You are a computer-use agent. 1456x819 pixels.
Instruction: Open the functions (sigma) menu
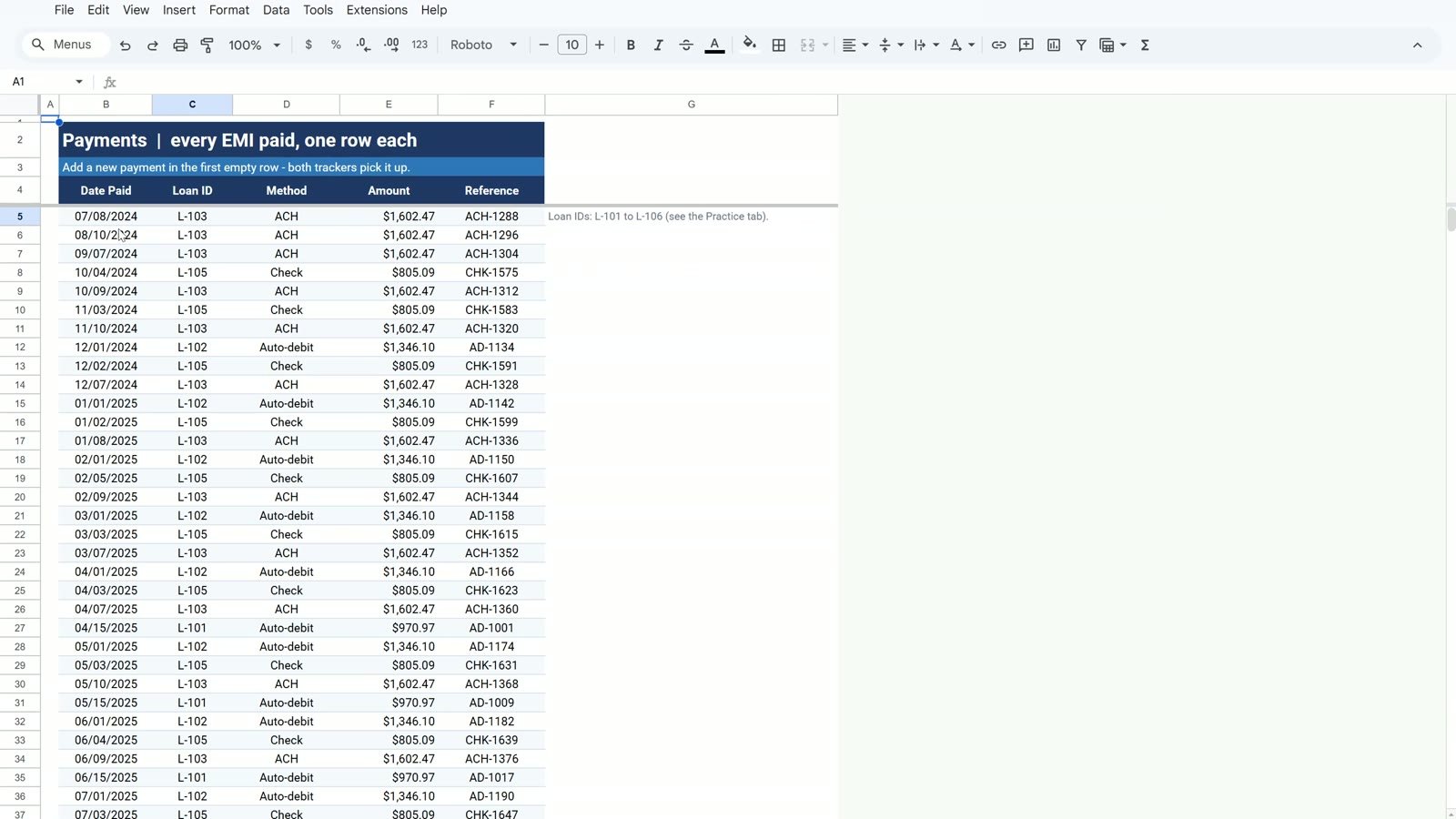click(1145, 45)
